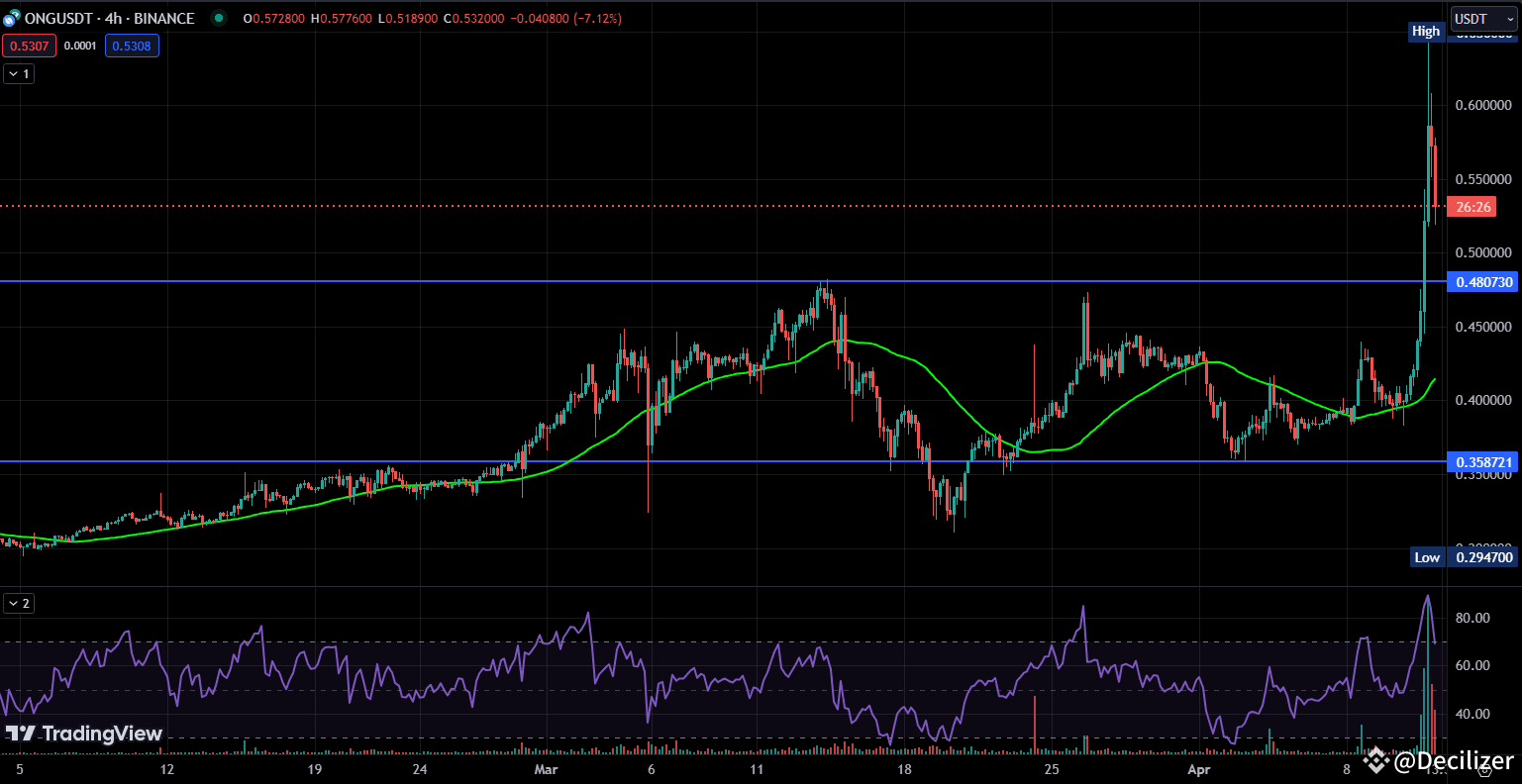The image size is (1522, 784).
Task: Click the 40.00 RSI axis label
Action: [x=1473, y=714]
